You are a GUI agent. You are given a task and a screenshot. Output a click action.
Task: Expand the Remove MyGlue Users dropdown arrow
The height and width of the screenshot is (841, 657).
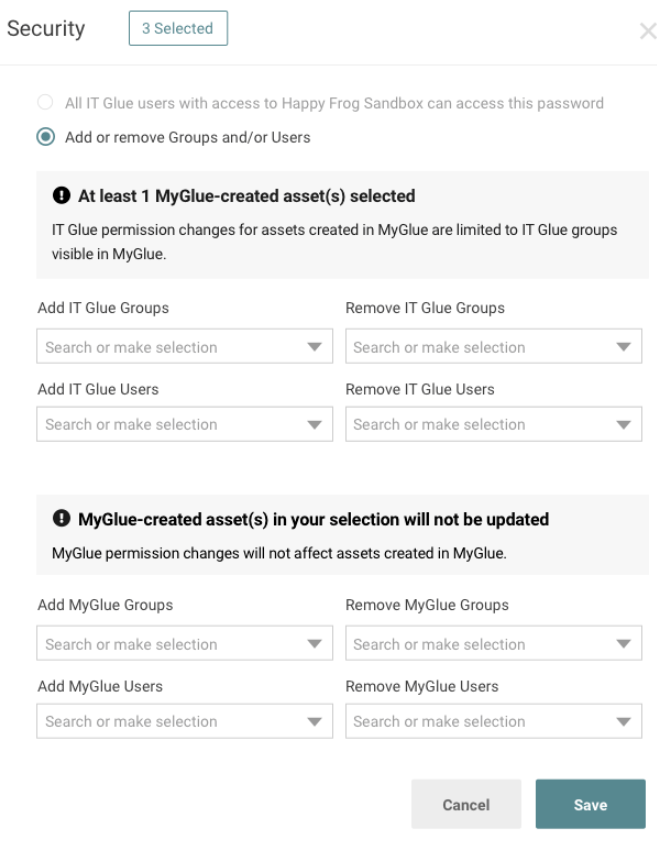coord(623,722)
